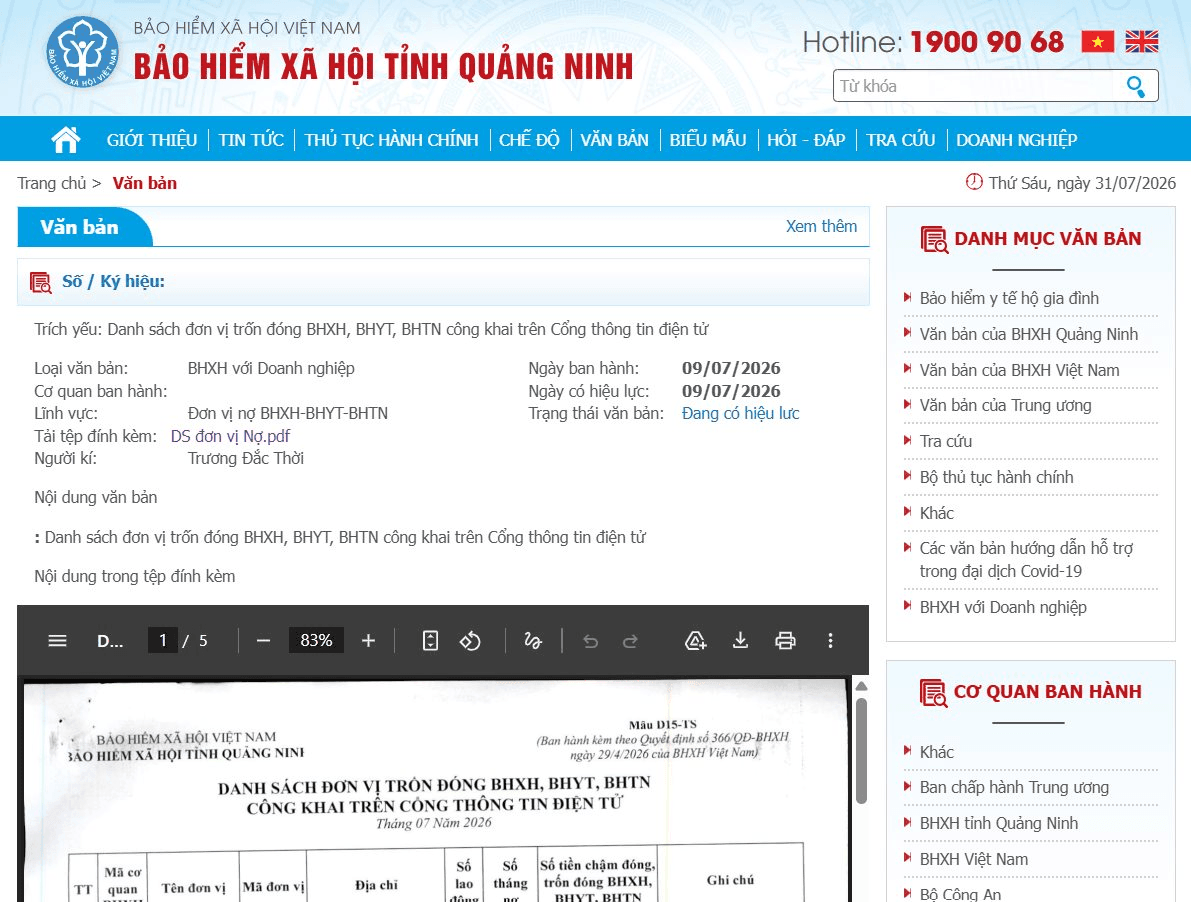Click the redo arrow in PDF toolbar
Screen dimensions: 1191x902
tap(630, 642)
